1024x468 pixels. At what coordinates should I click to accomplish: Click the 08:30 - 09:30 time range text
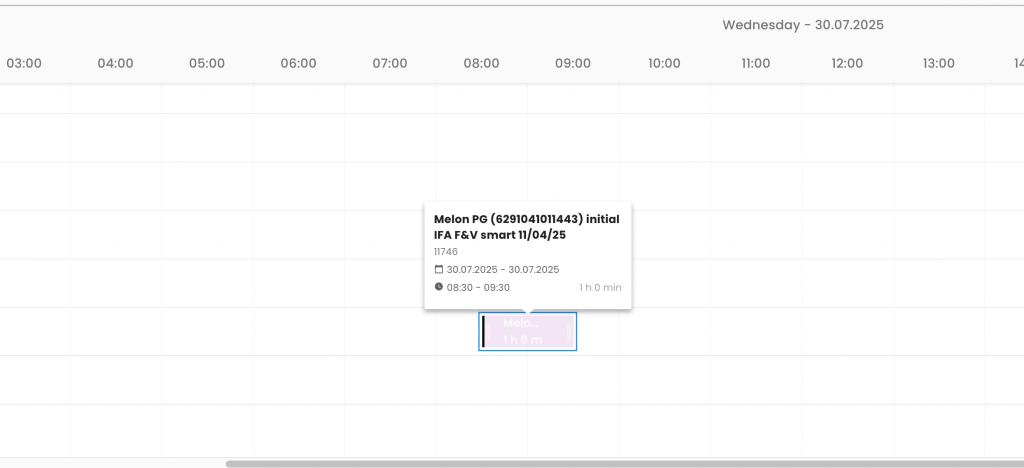(478, 287)
